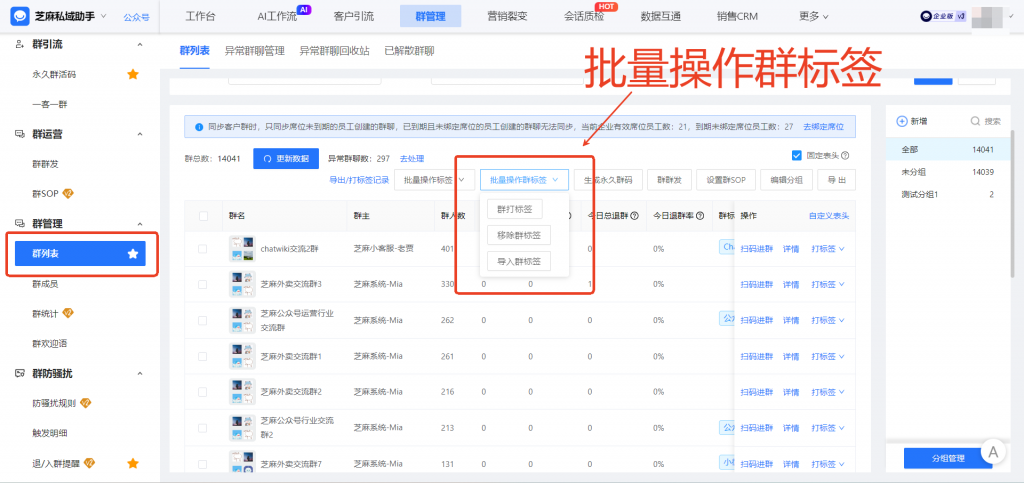Click the 自定义表头 link
This screenshot has width=1024, height=483.
click(829, 216)
